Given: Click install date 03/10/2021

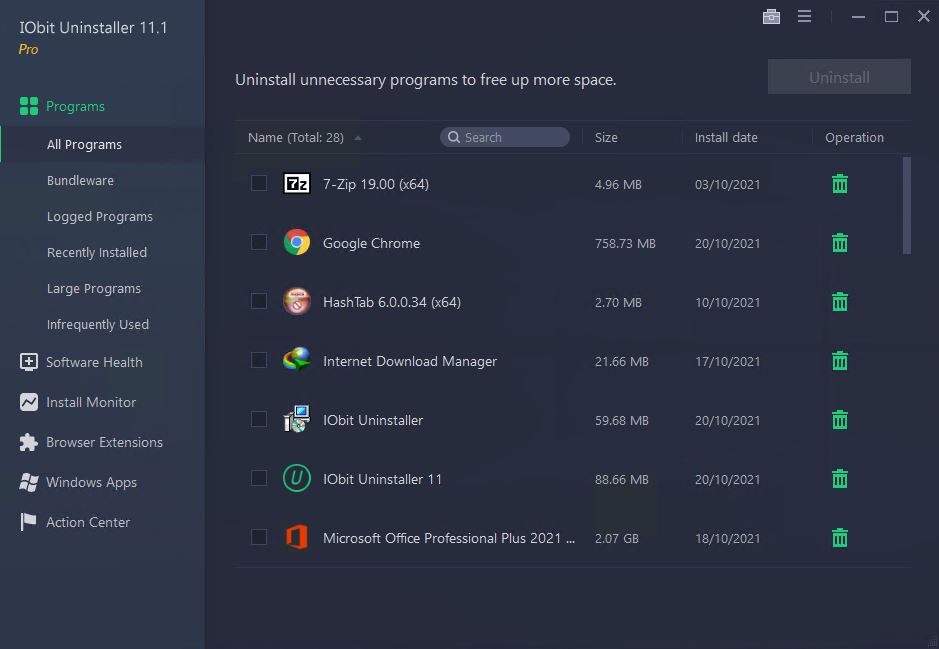Looking at the screenshot, I should (x=727, y=184).
